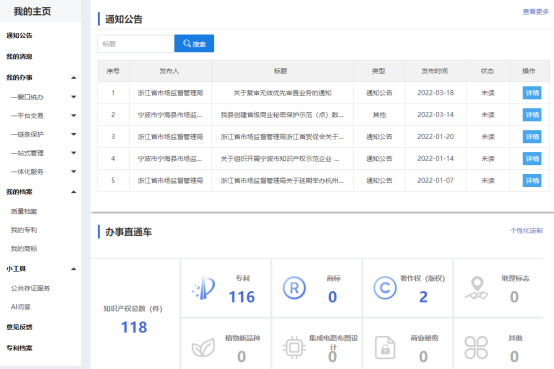Open 意见反馈 in the sidebar
The image size is (554, 369).
pos(19,327)
